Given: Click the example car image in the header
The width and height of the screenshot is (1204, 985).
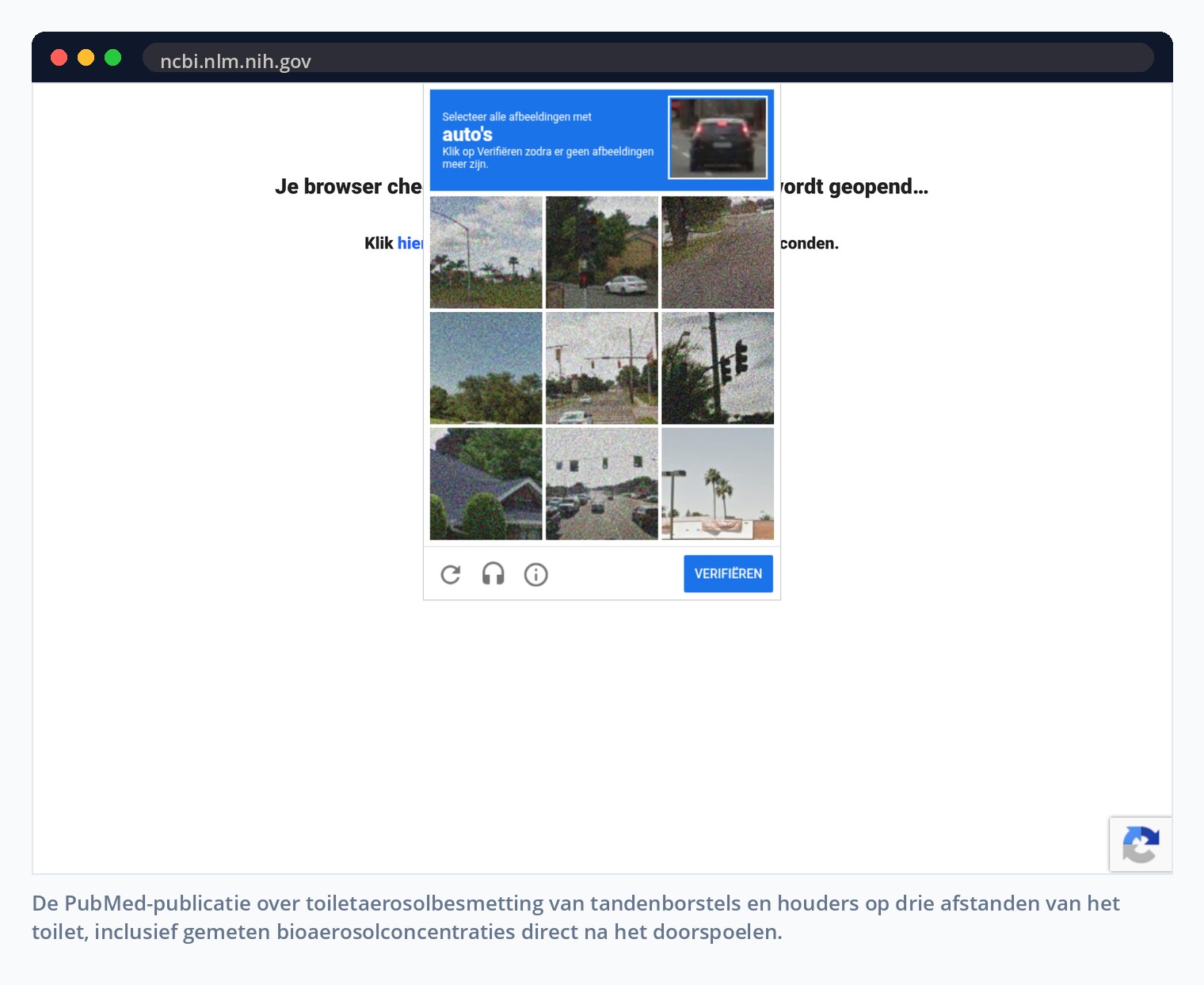Looking at the screenshot, I should (718, 138).
